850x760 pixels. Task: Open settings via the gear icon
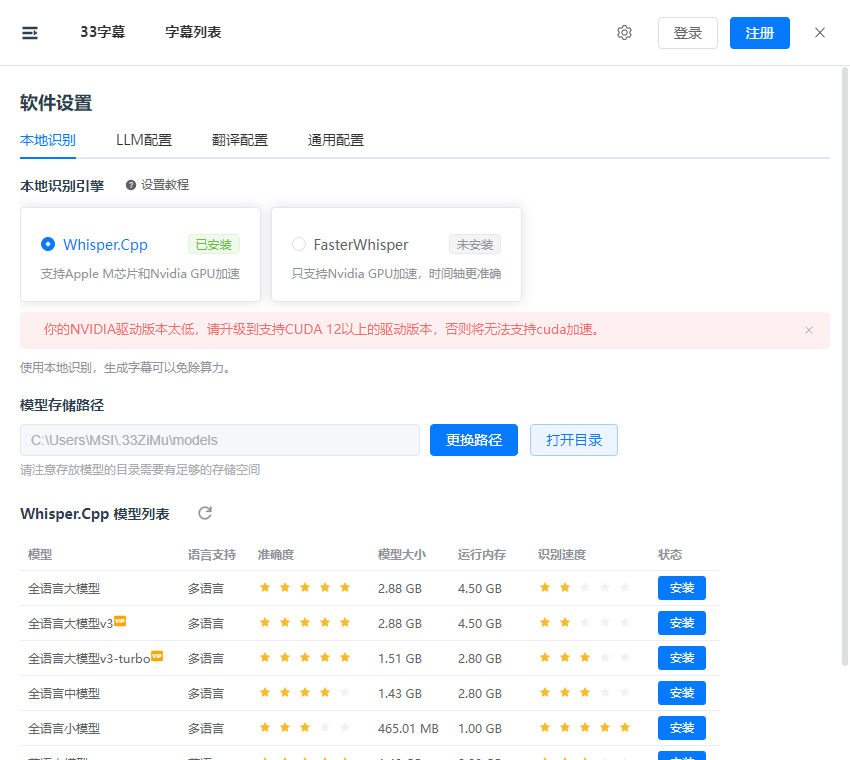coord(624,33)
